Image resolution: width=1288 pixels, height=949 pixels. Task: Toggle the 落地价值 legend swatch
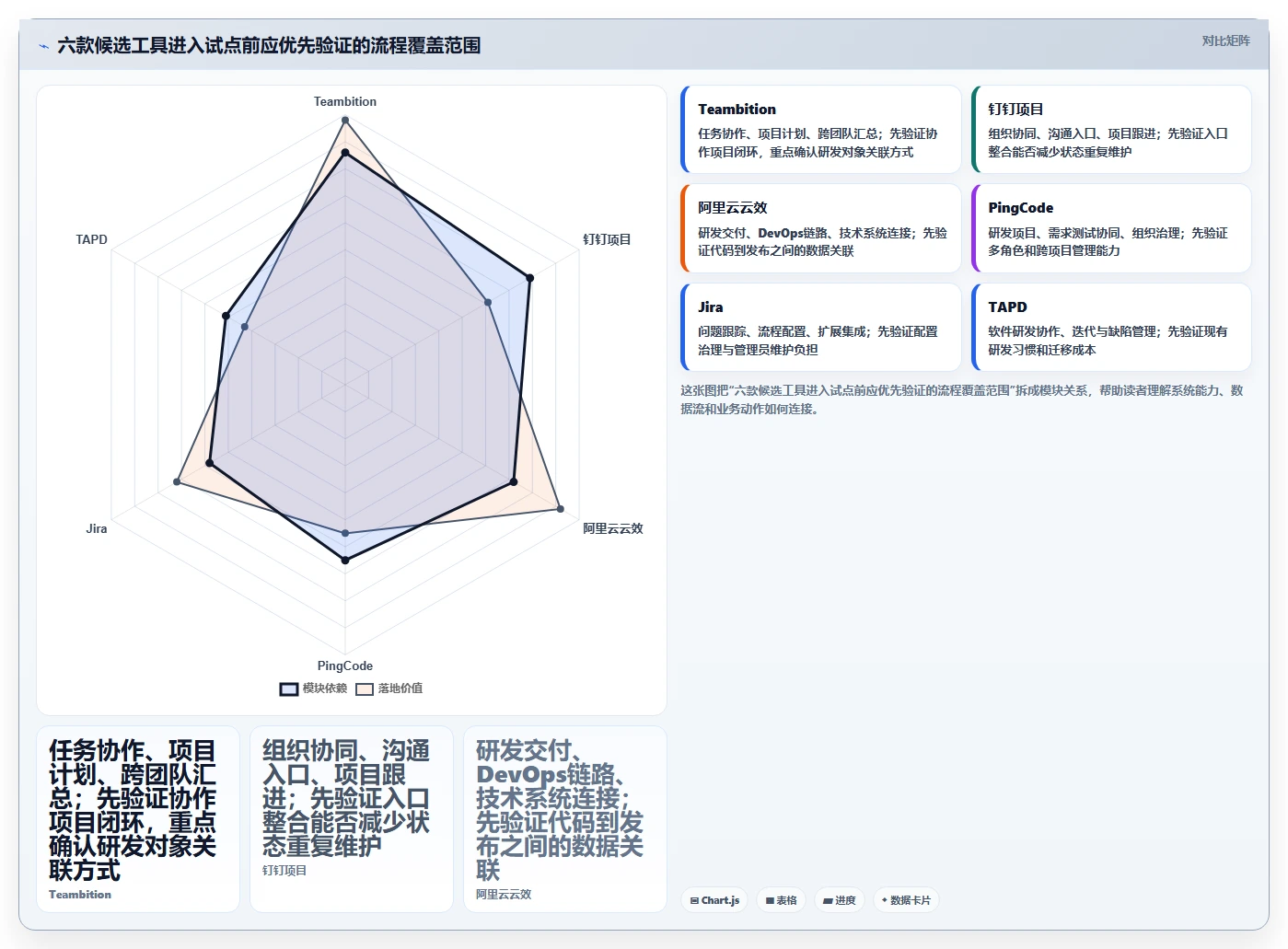point(365,689)
